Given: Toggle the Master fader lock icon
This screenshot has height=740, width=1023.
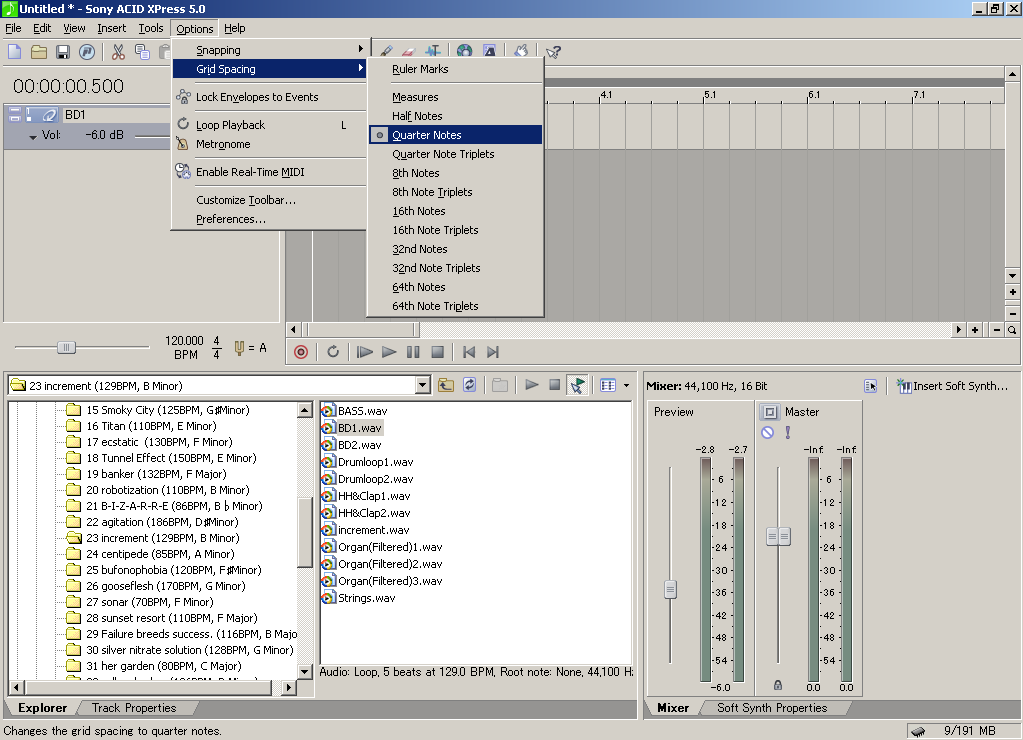Looking at the screenshot, I should (778, 685).
